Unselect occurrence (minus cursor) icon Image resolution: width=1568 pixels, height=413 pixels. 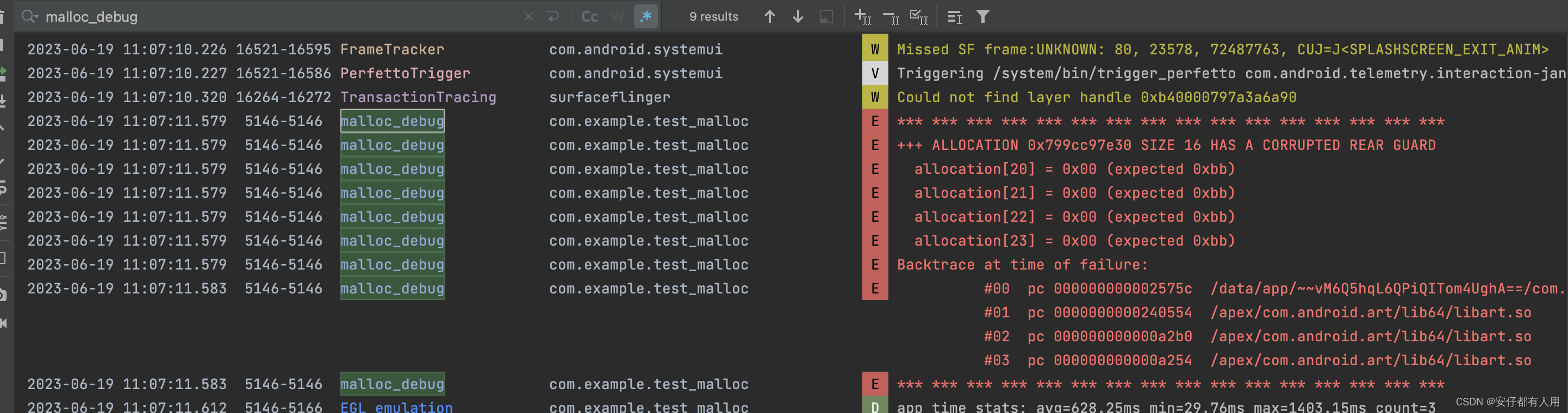(x=891, y=16)
